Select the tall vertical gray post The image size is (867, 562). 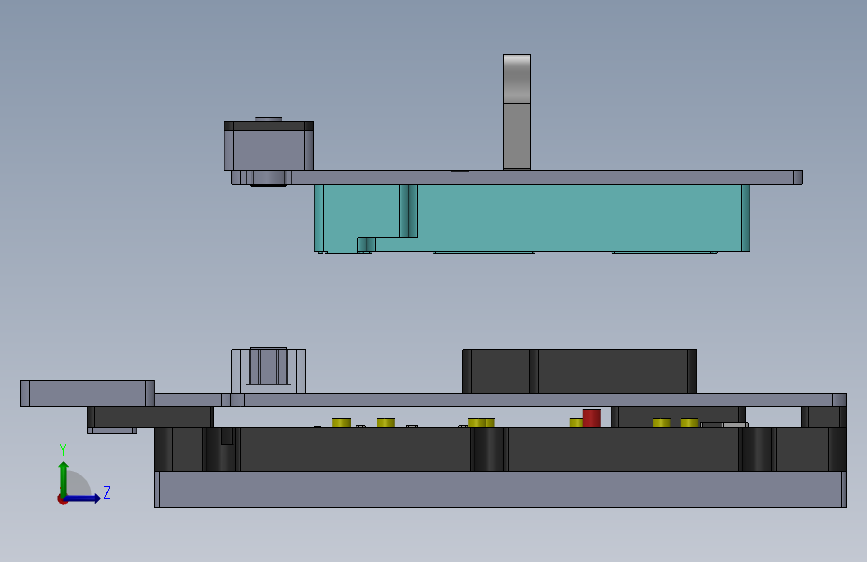[517, 112]
